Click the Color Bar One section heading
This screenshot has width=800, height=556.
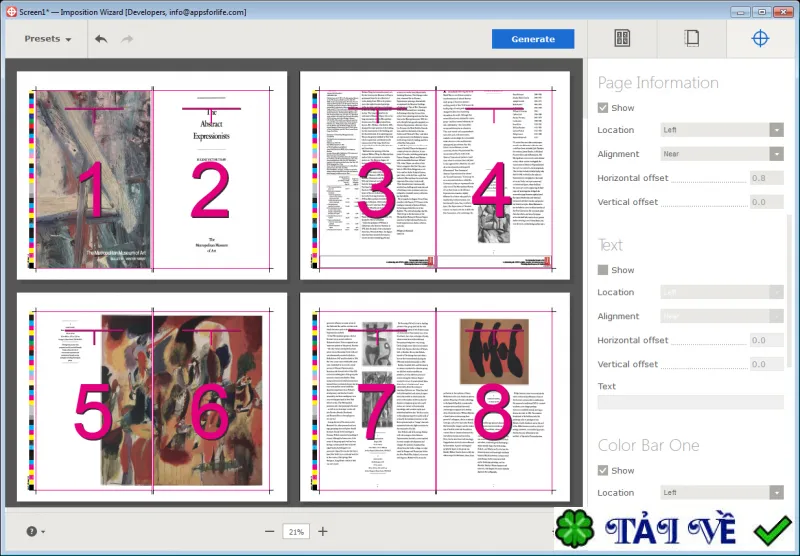point(648,445)
